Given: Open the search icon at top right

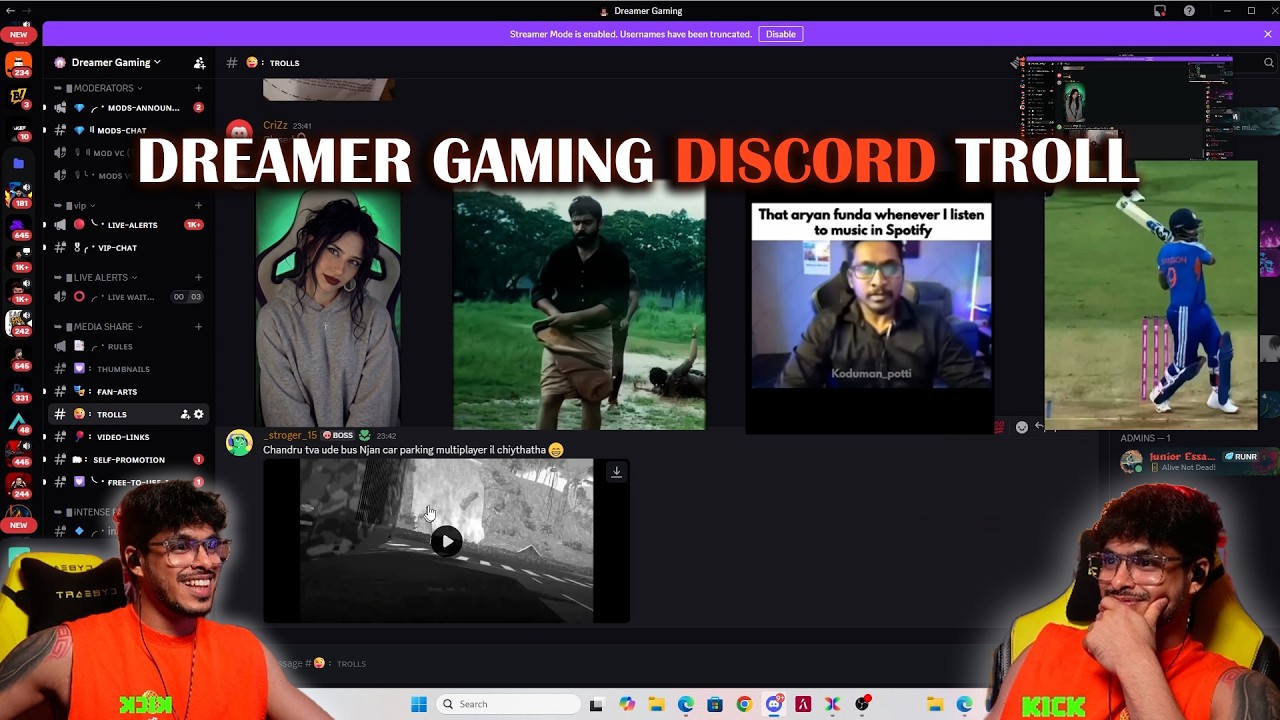Looking at the screenshot, I should 1268,62.
